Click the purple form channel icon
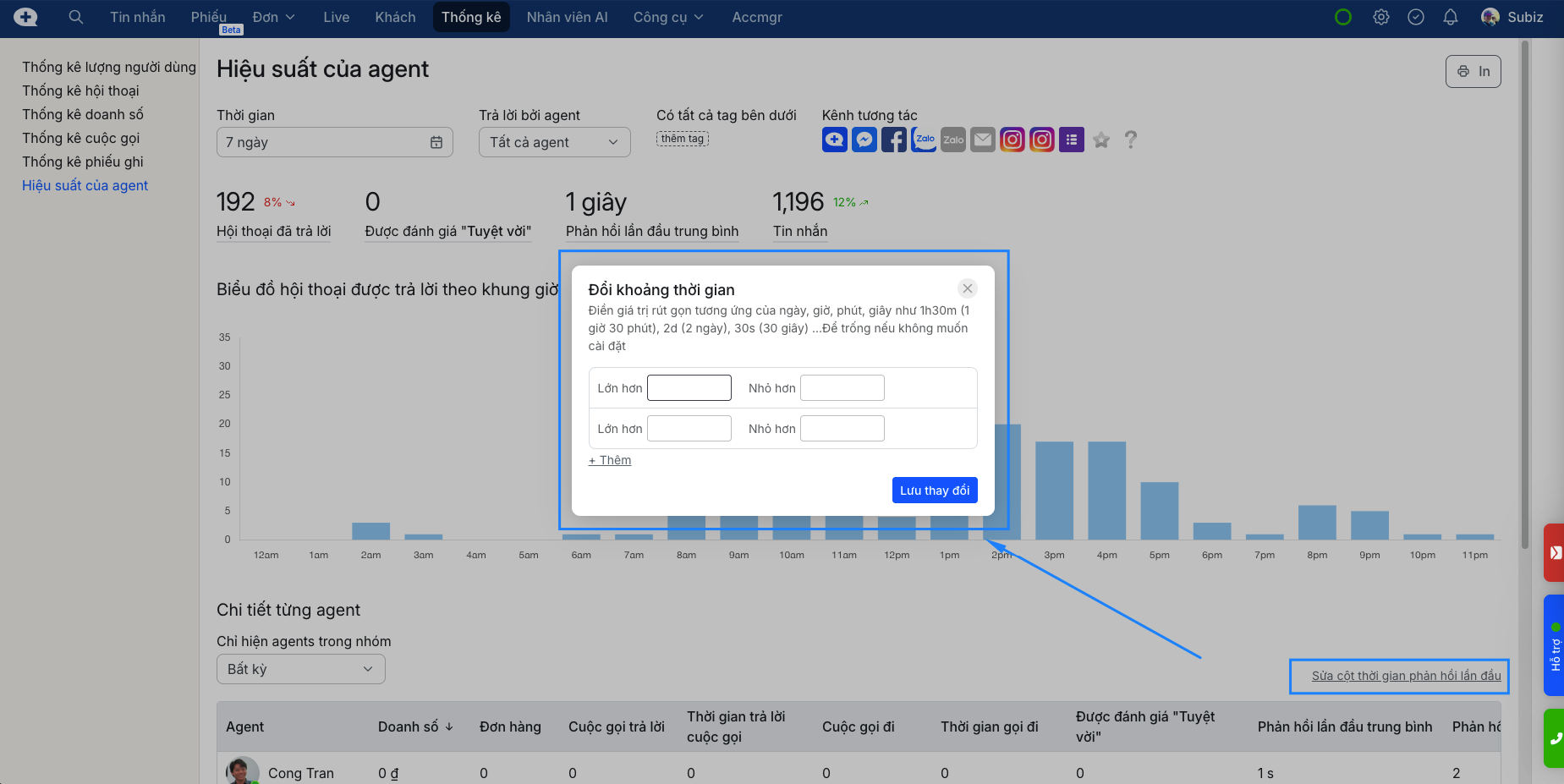The image size is (1564, 784). pos(1071,140)
